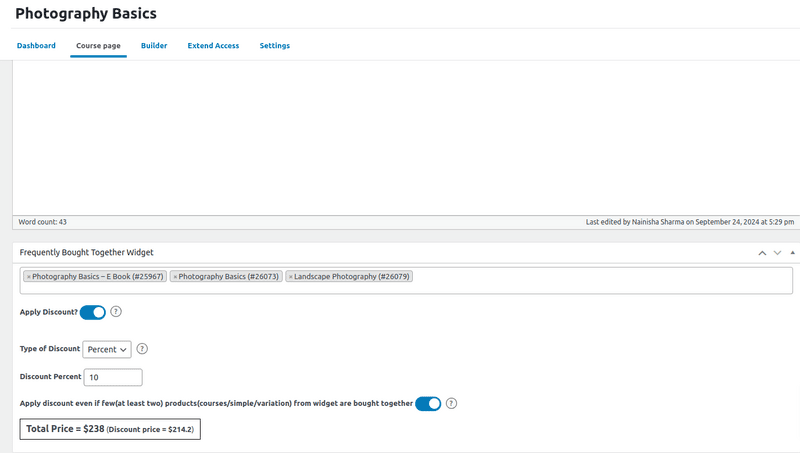Move Frequently Bought Together widget up
Screen dimensions: 800x453
(762, 253)
